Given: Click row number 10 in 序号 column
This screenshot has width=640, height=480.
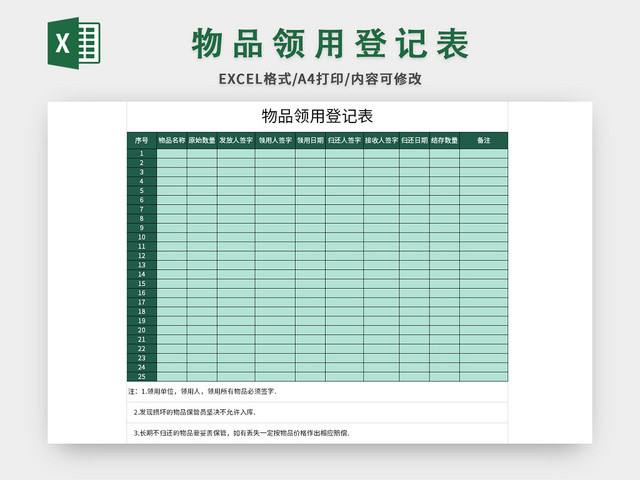Looking at the screenshot, I should (142, 237).
